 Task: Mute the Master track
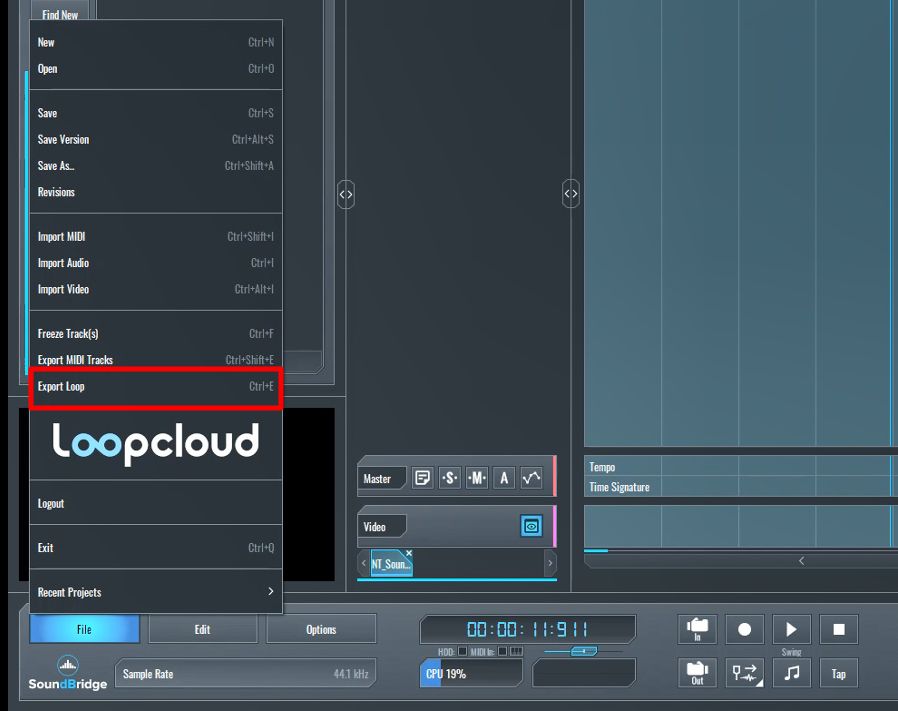click(477, 478)
